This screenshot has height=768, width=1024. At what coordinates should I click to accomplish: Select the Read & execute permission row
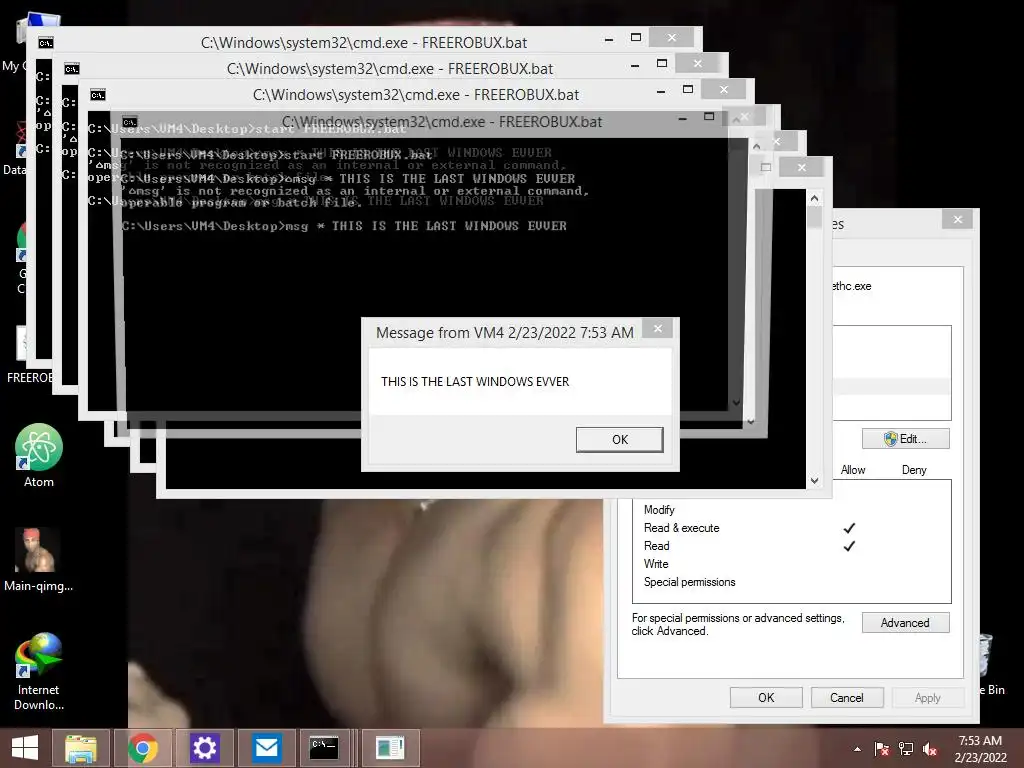pos(792,528)
